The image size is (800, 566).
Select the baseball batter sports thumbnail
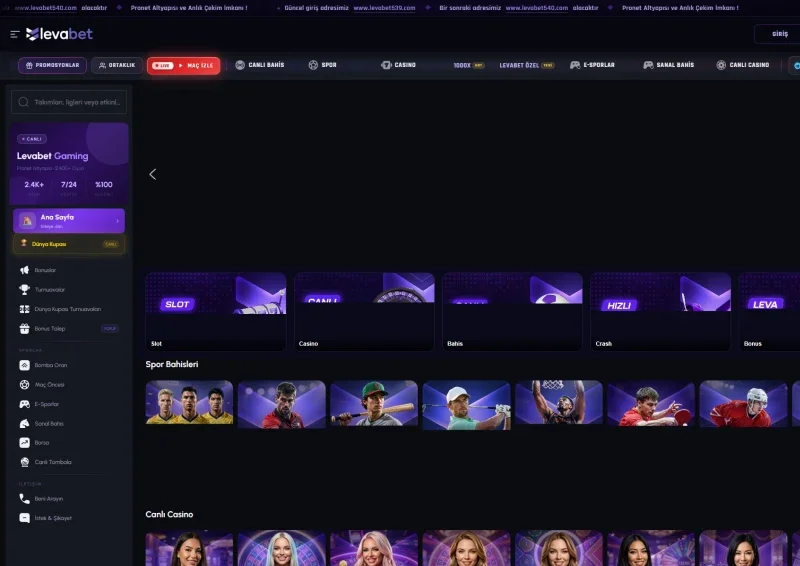(x=374, y=403)
